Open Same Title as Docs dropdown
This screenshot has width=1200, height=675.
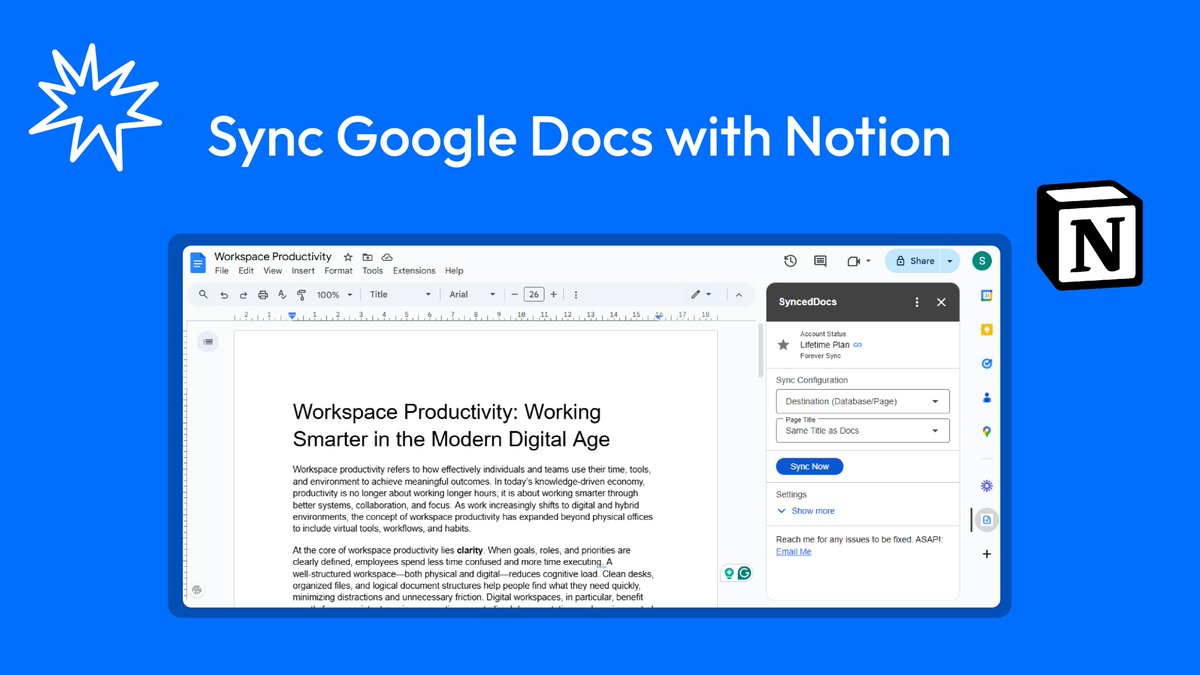862,430
